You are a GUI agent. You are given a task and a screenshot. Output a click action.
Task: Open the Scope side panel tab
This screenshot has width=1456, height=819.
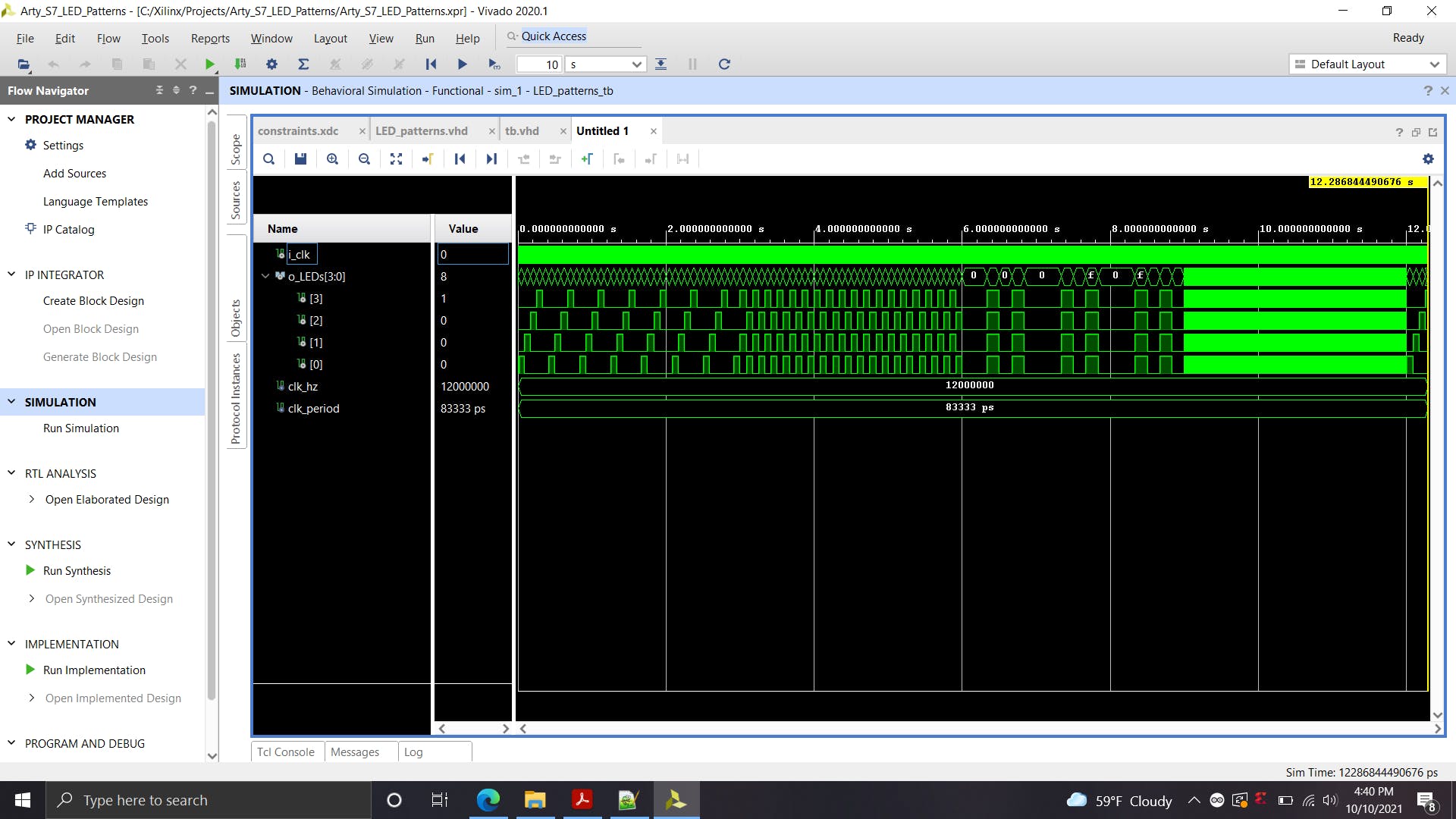pos(236,149)
